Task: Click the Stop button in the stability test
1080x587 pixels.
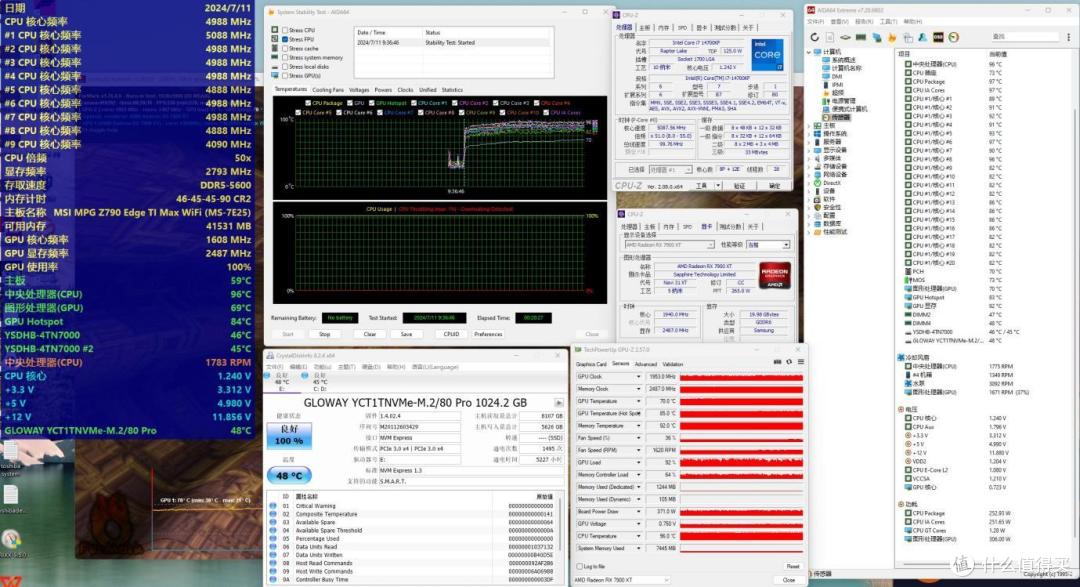Action: (x=324, y=334)
